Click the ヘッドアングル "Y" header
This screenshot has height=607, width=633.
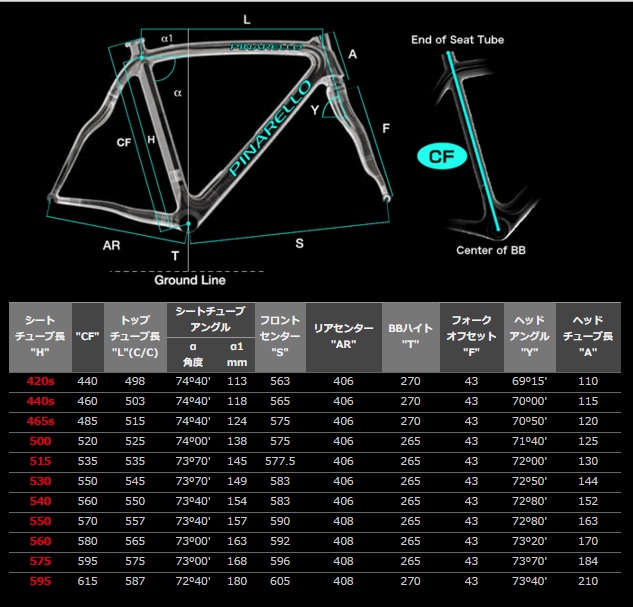[x=530, y=337]
